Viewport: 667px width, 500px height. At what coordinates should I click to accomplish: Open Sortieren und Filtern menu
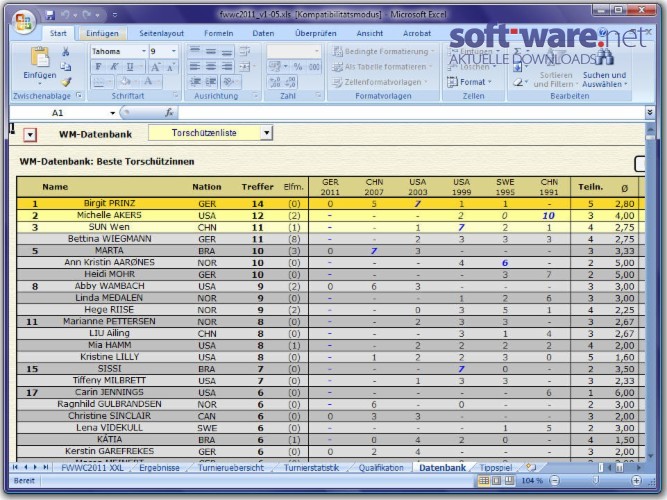[x=556, y=80]
